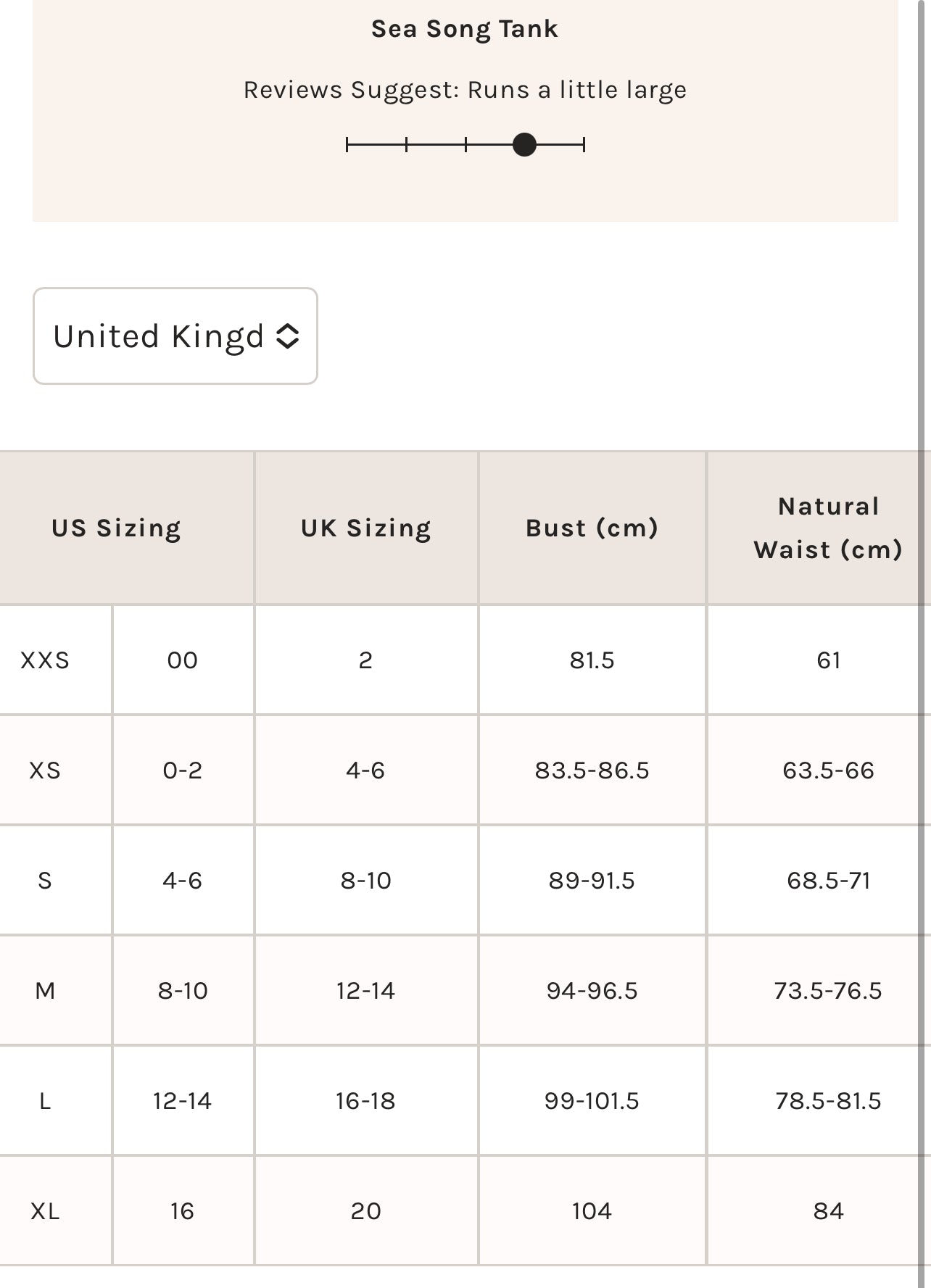
Task: Click the M size row label
Action: click(45, 991)
